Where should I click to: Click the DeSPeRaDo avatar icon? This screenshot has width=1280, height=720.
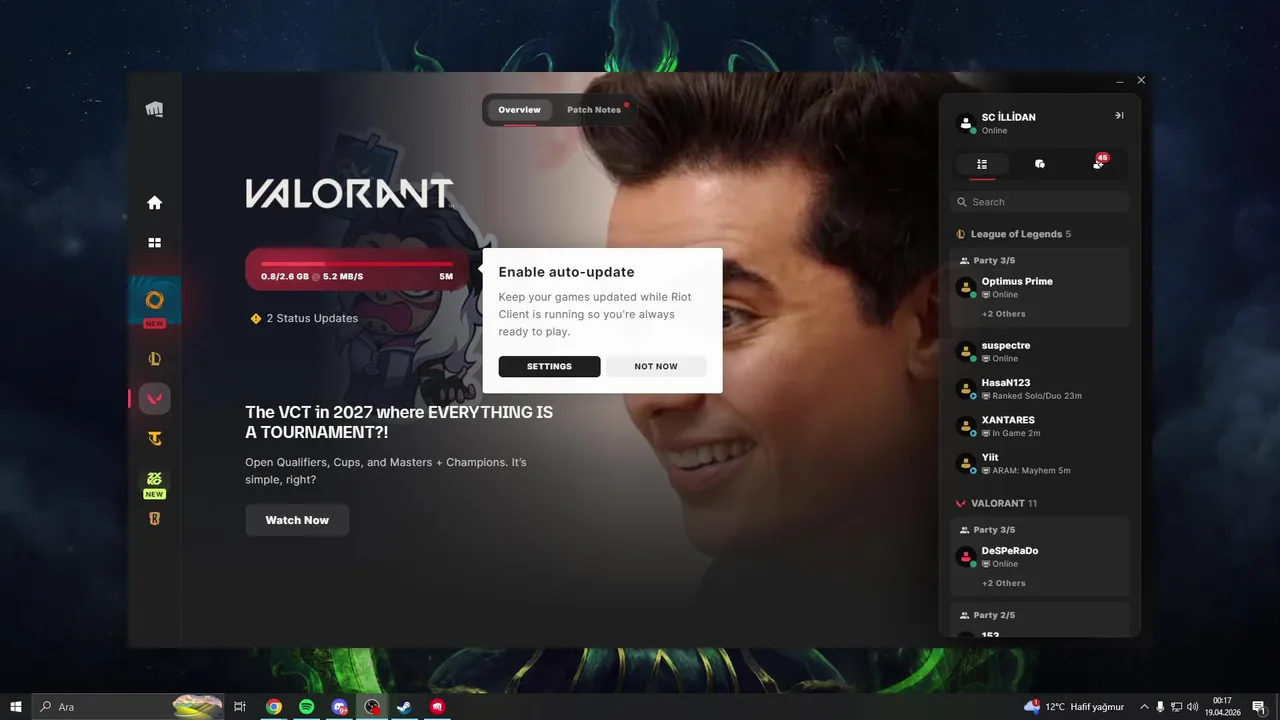(966, 557)
